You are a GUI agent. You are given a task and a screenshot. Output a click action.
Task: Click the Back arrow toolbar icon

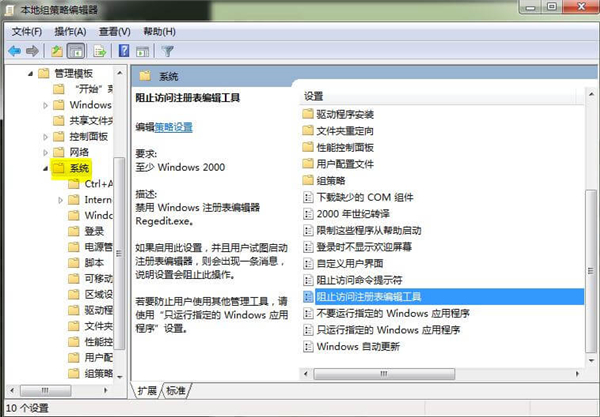point(14,50)
